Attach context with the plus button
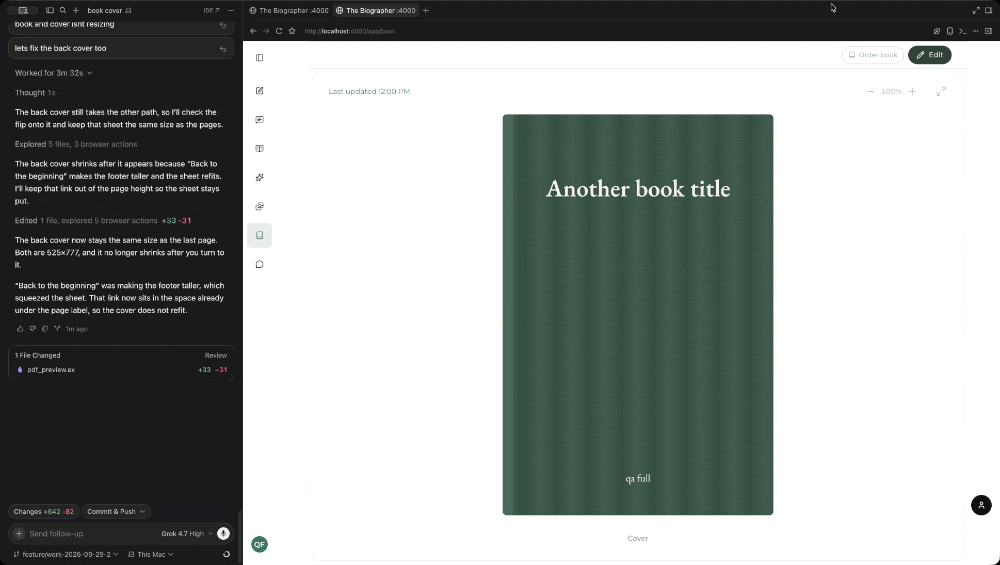Image resolution: width=1000 pixels, height=565 pixels. [x=19, y=534]
